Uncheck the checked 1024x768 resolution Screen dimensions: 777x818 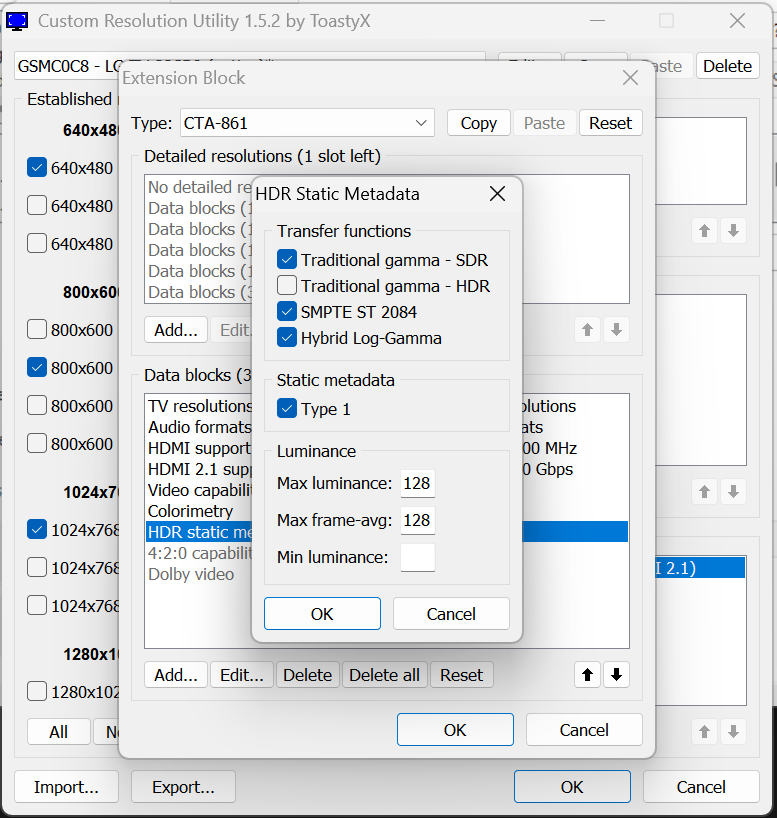click(37, 530)
